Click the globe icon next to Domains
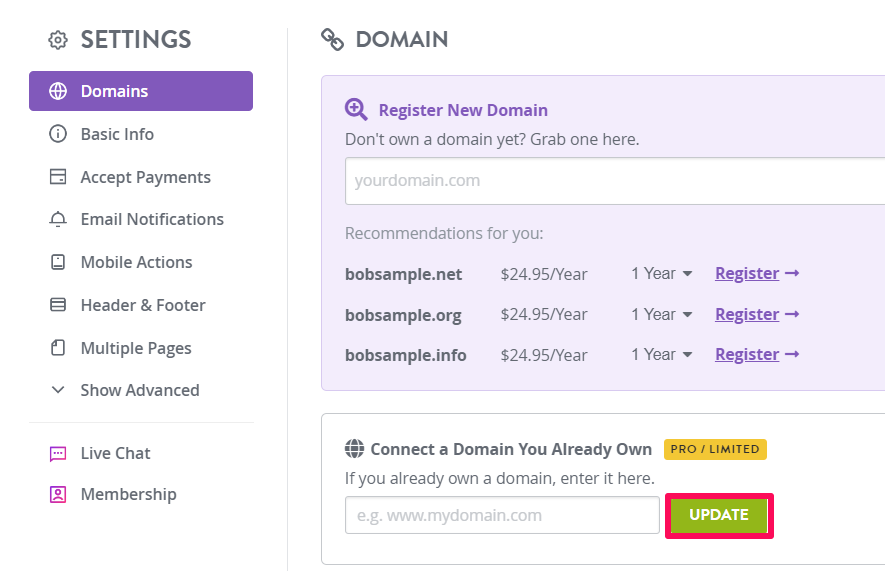This screenshot has height=571, width=885. 58,91
